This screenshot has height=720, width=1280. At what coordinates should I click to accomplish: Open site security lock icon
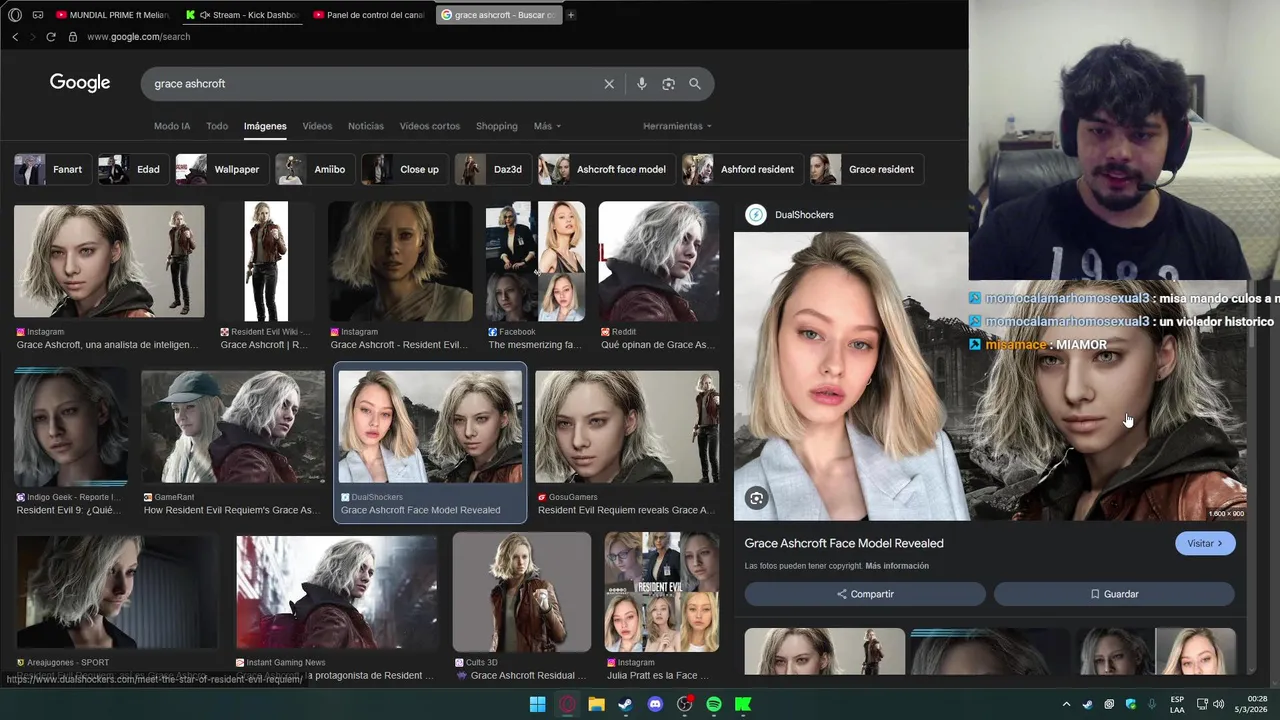click(72, 37)
